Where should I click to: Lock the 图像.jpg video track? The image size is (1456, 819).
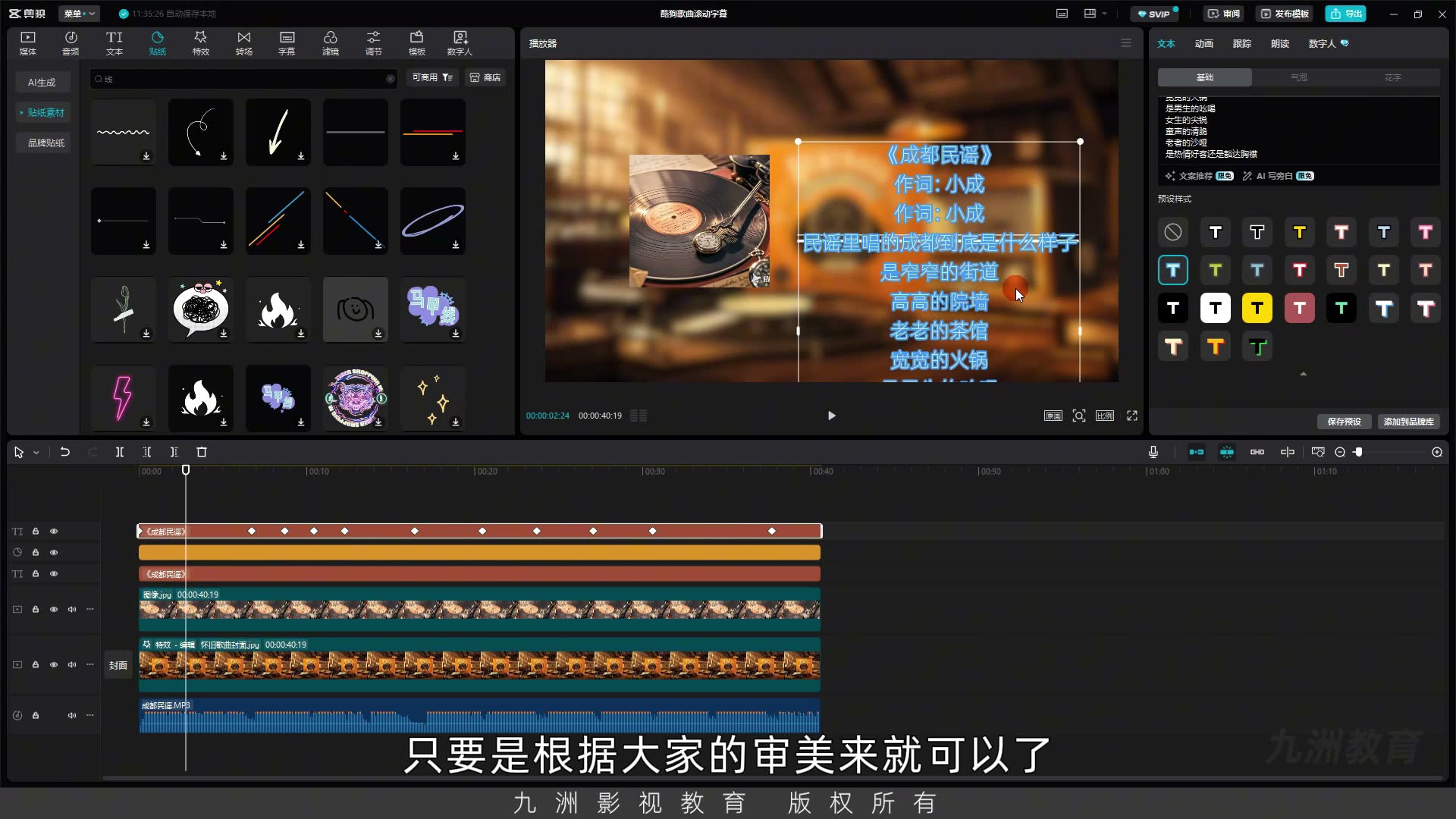tap(36, 609)
